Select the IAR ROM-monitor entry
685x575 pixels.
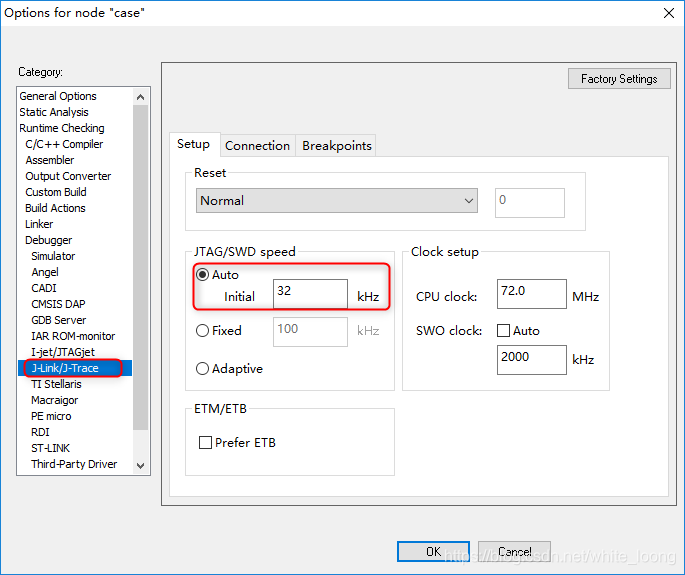[x=73, y=336]
